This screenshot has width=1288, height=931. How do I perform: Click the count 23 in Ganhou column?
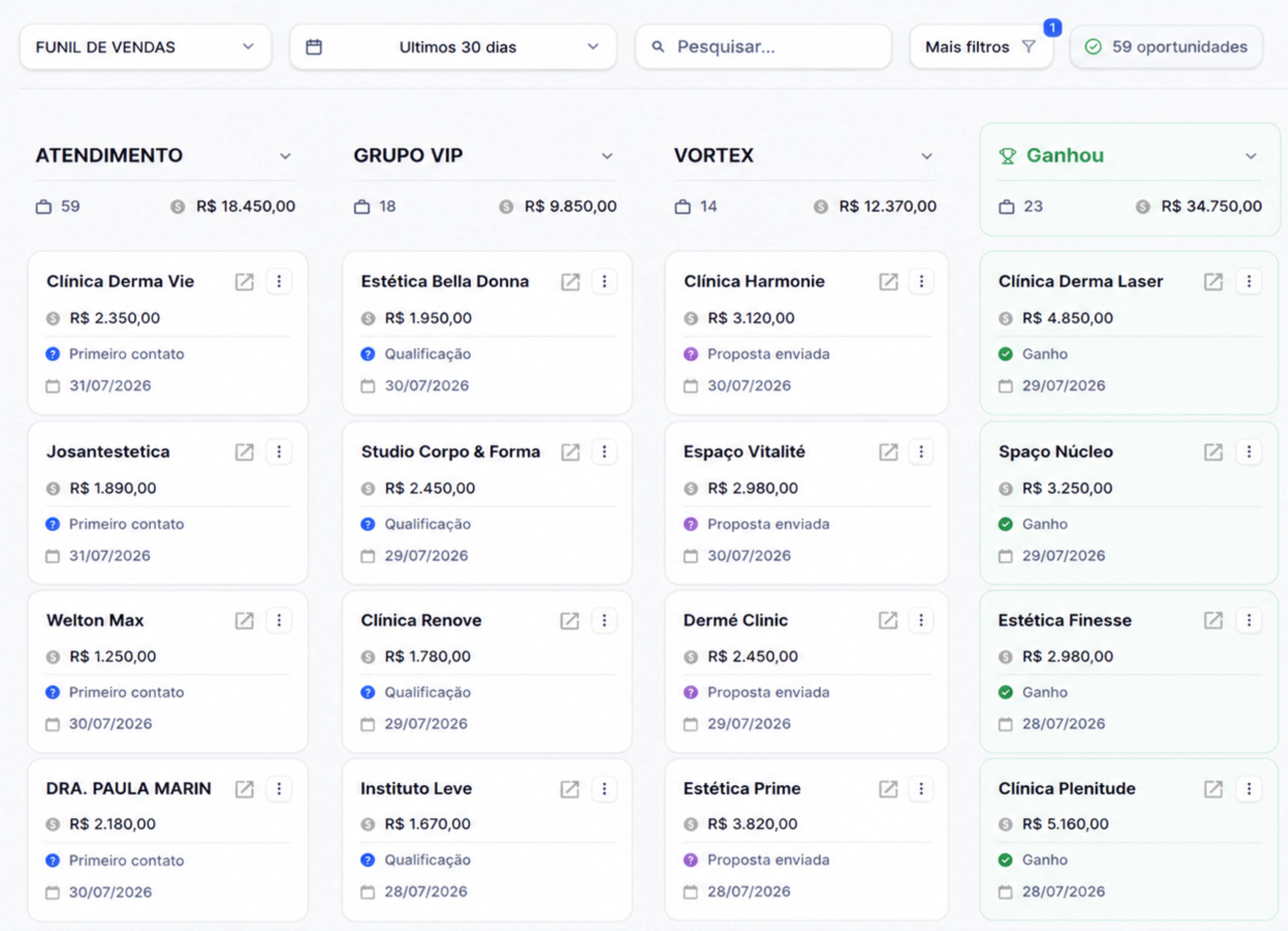click(x=1033, y=207)
